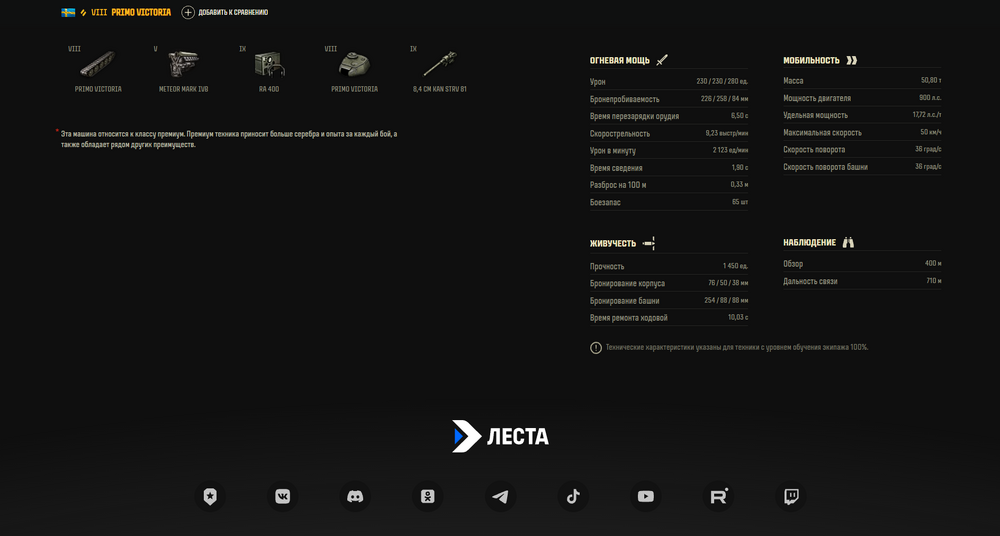Click the Живучесть section heading
The height and width of the screenshot is (536, 1000).
(613, 243)
